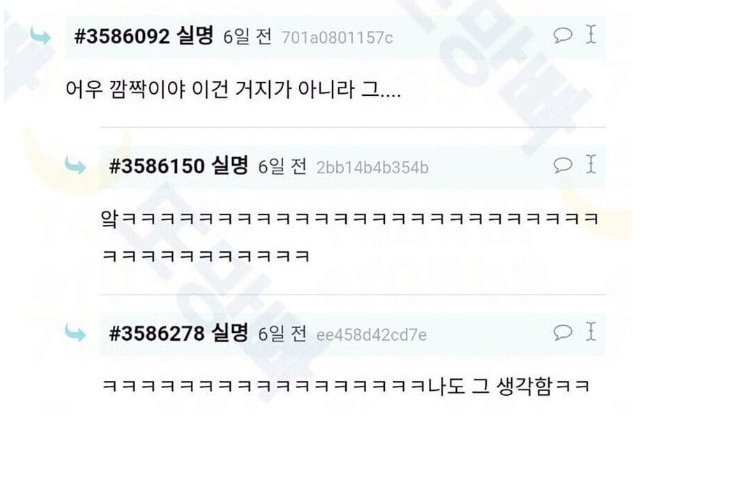
Task: Click the 6일 전 timestamp on comment #3586092
Action: [x=248, y=37]
